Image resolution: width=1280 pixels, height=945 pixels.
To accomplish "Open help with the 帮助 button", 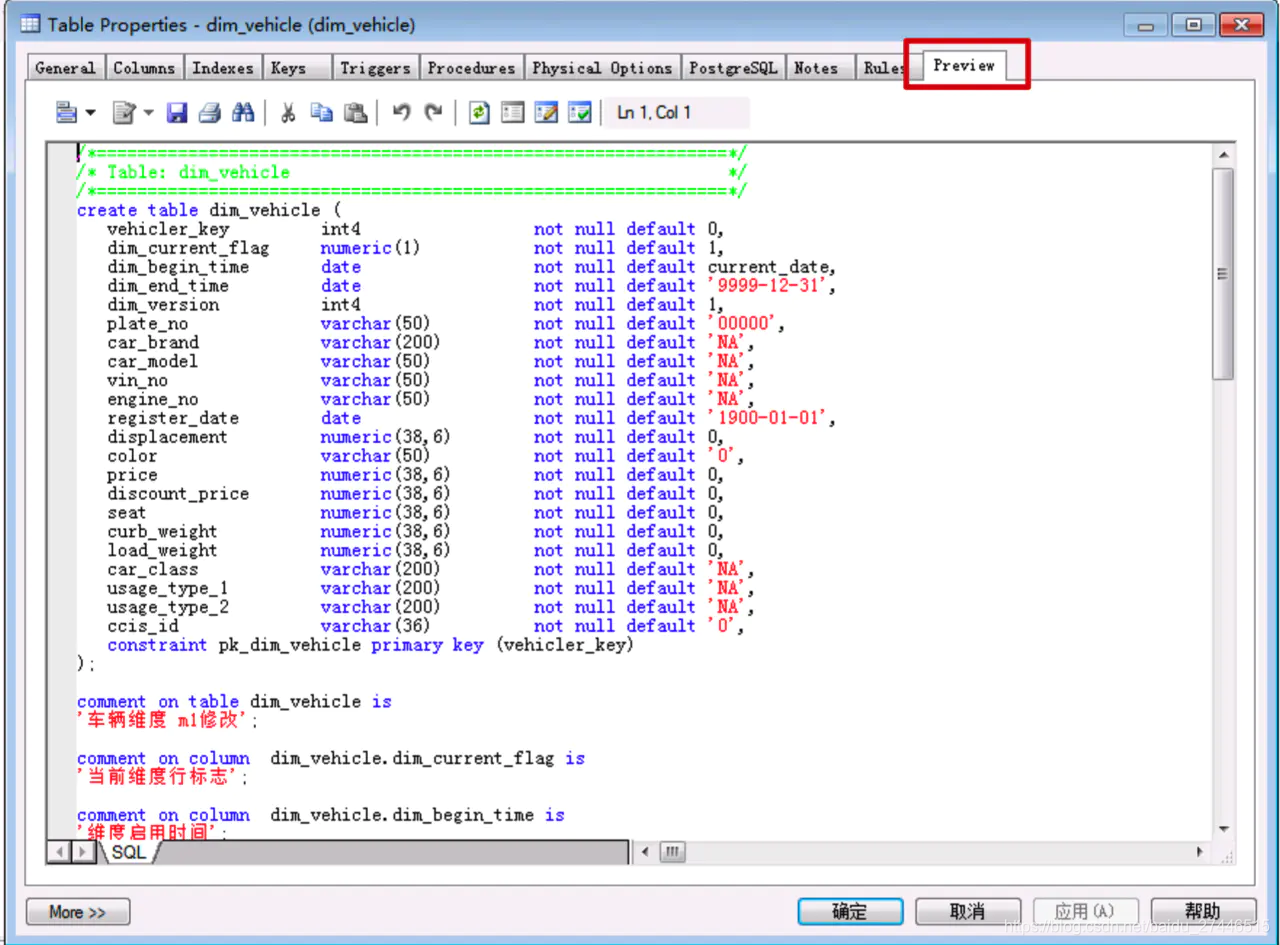I will tap(1203, 912).
